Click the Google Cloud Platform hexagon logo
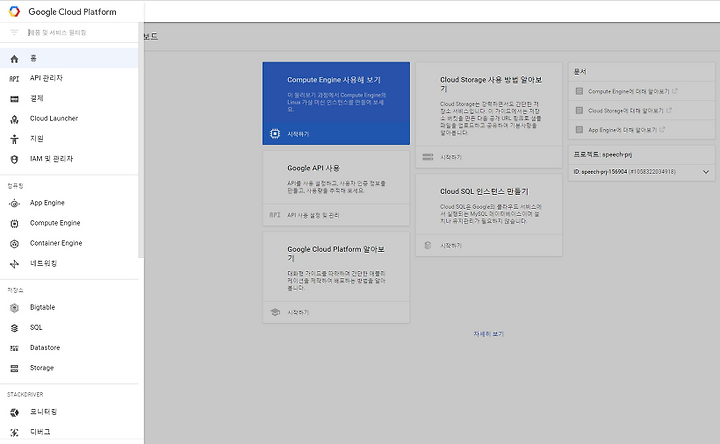 click(14, 11)
